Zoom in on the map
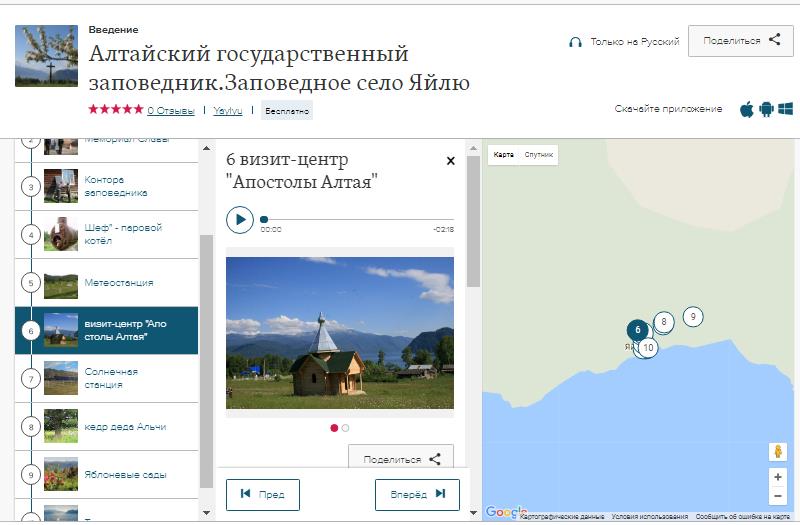Screen dimensions: 800x525 coord(778,477)
